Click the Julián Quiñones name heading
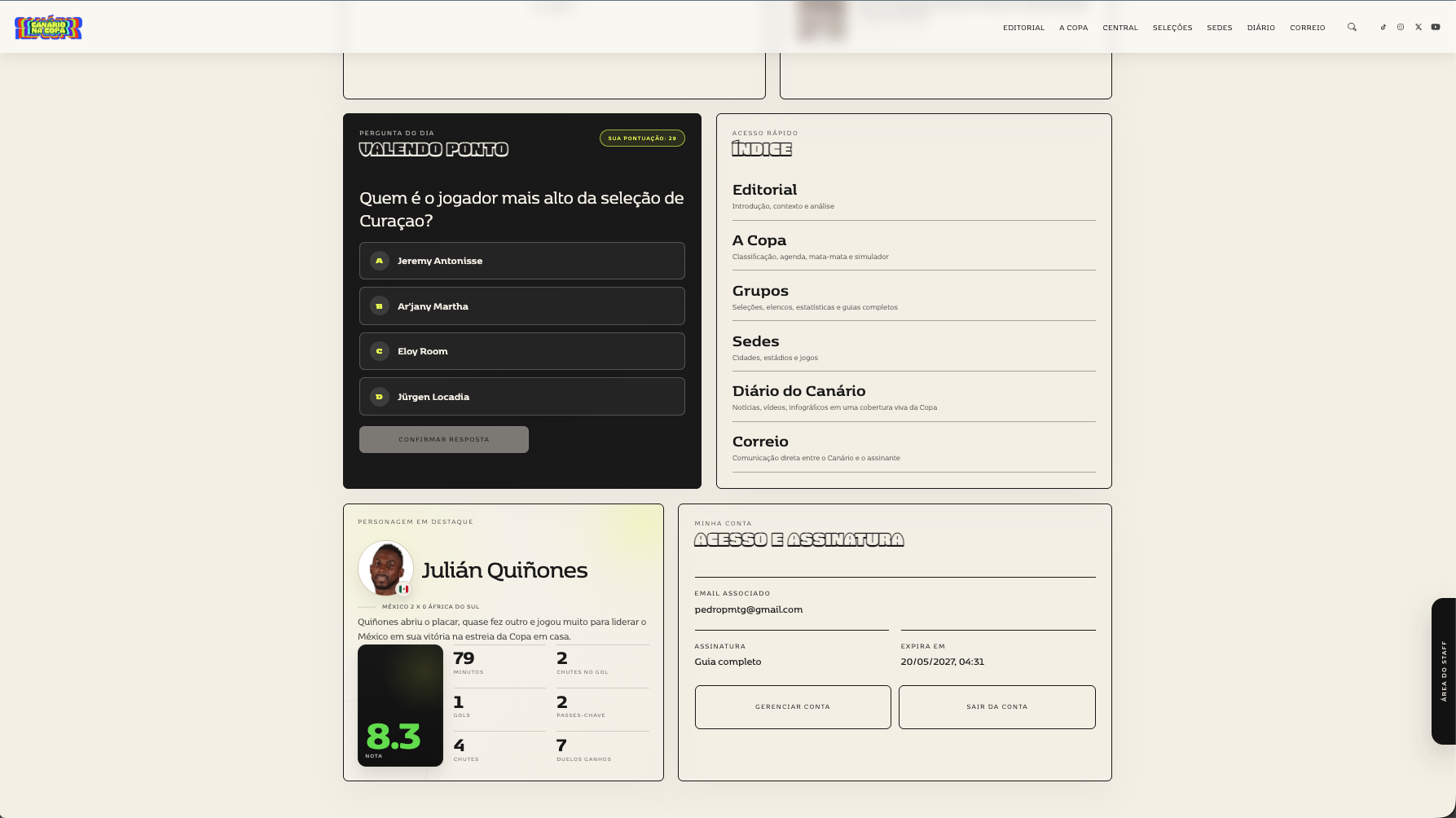The height and width of the screenshot is (818, 1456). [x=504, y=570]
